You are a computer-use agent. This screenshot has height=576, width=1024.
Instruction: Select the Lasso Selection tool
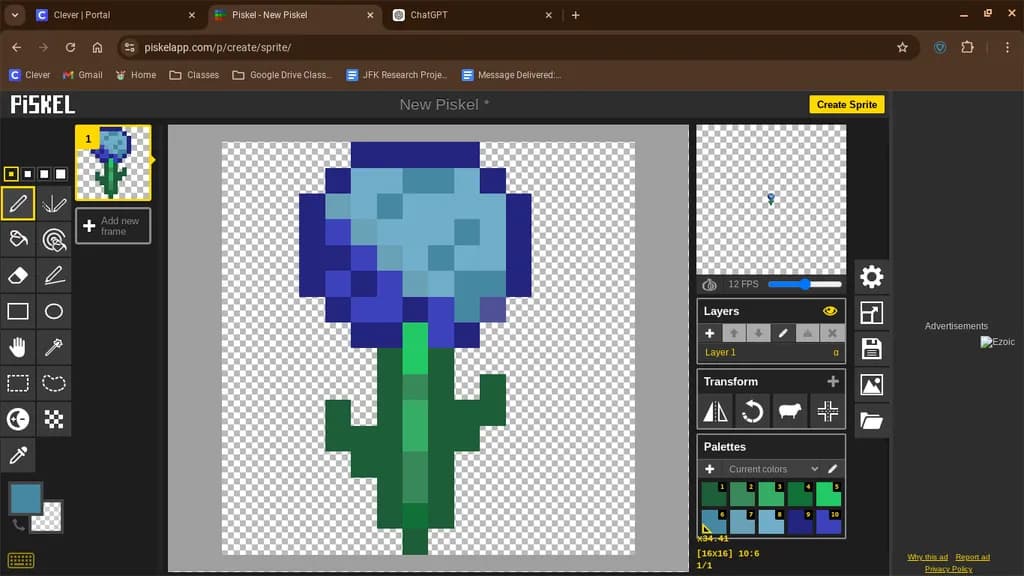54,383
